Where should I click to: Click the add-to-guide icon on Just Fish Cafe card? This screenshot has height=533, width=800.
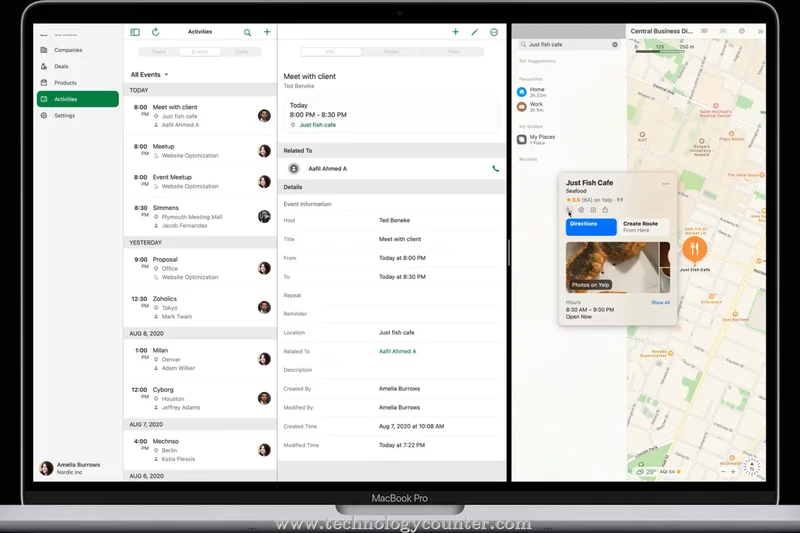pos(593,210)
